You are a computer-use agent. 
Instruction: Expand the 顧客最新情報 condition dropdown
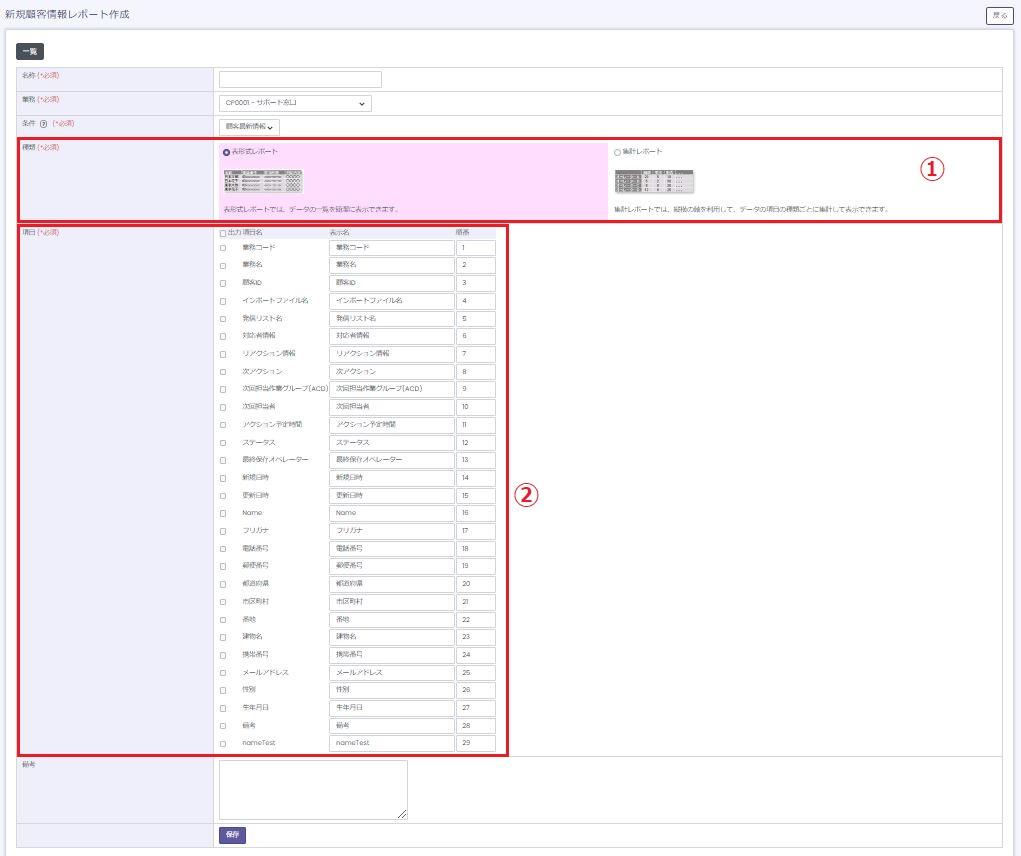tap(249, 127)
